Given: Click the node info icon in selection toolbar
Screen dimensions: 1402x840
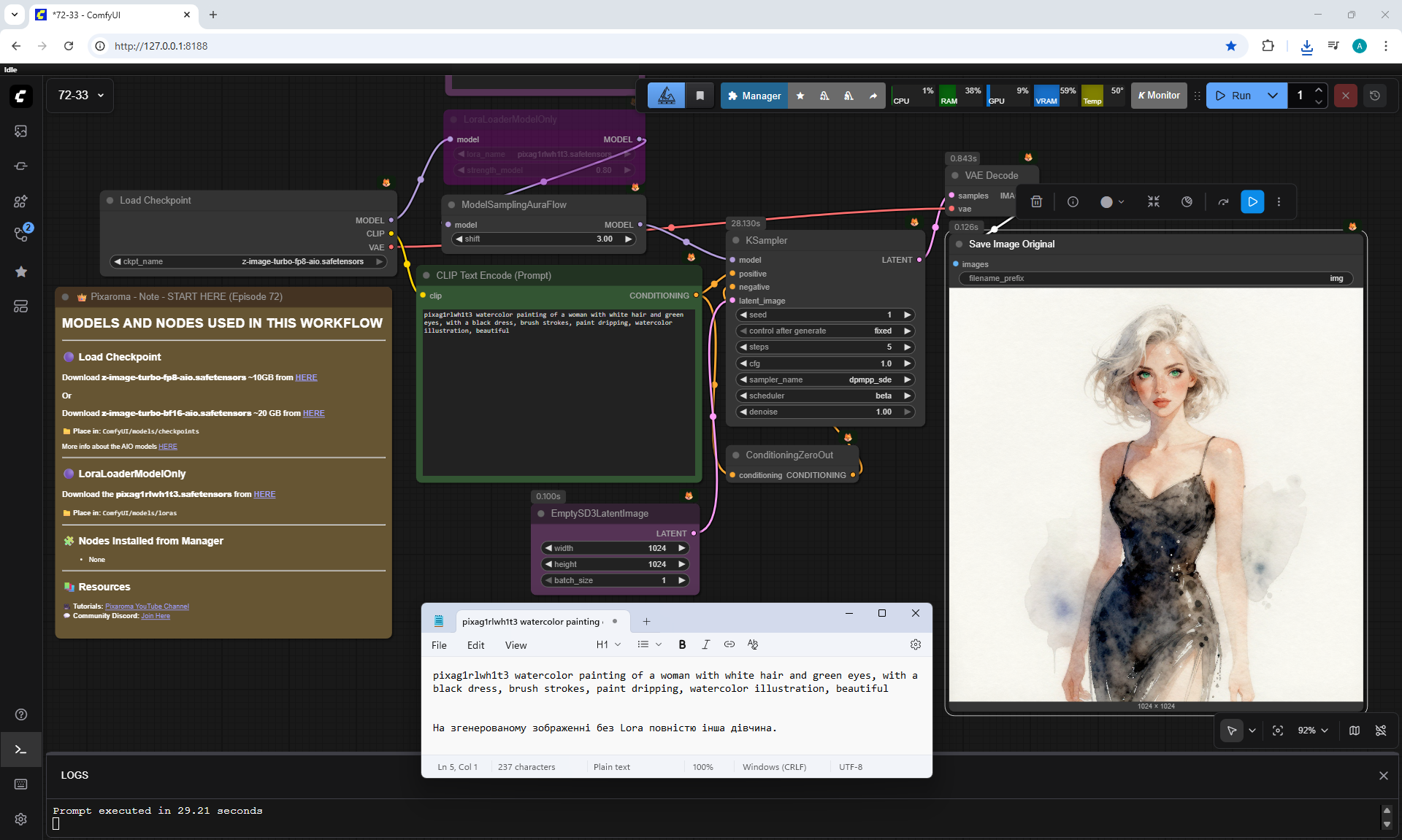Looking at the screenshot, I should click(x=1073, y=202).
